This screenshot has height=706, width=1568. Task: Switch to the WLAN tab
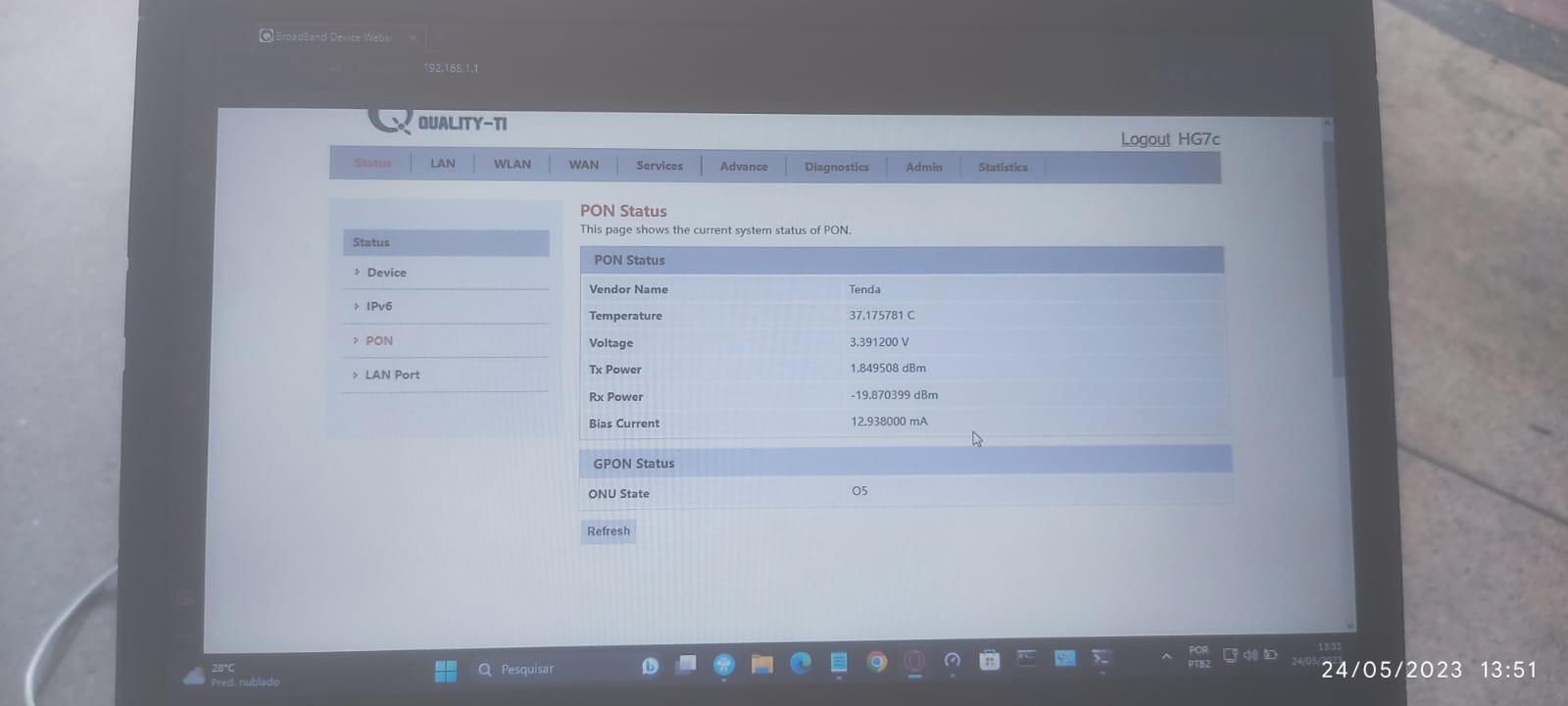(x=512, y=165)
